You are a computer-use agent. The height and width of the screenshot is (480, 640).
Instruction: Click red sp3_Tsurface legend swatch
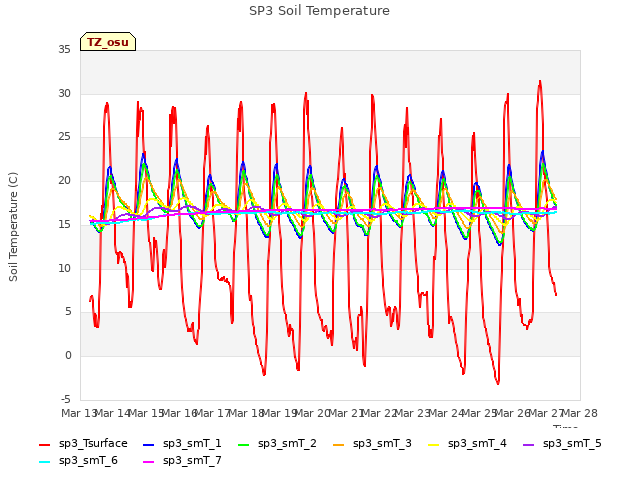click(x=44, y=444)
